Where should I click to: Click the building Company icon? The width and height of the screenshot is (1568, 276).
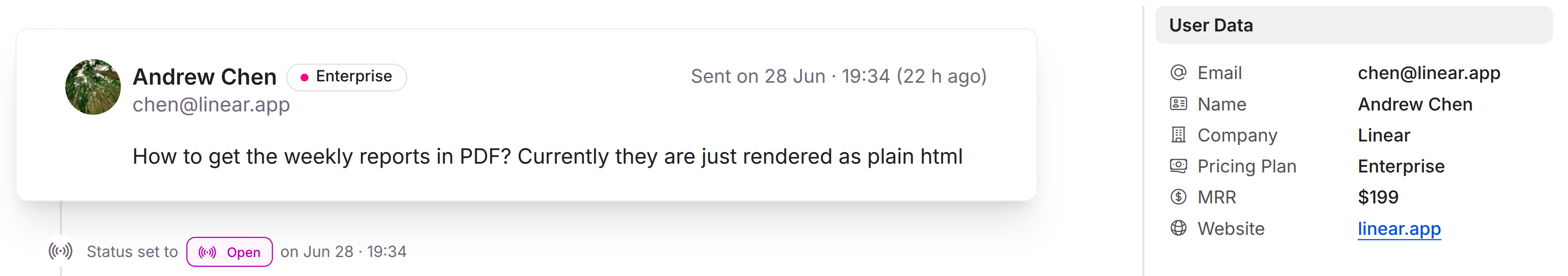click(x=1178, y=135)
